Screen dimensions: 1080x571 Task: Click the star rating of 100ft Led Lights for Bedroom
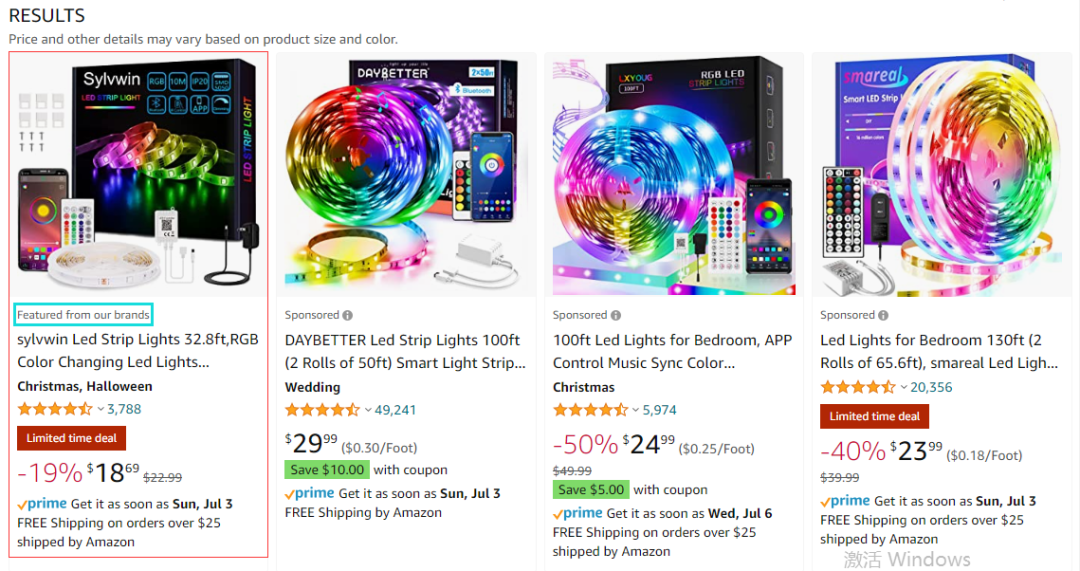pyautogui.click(x=590, y=410)
